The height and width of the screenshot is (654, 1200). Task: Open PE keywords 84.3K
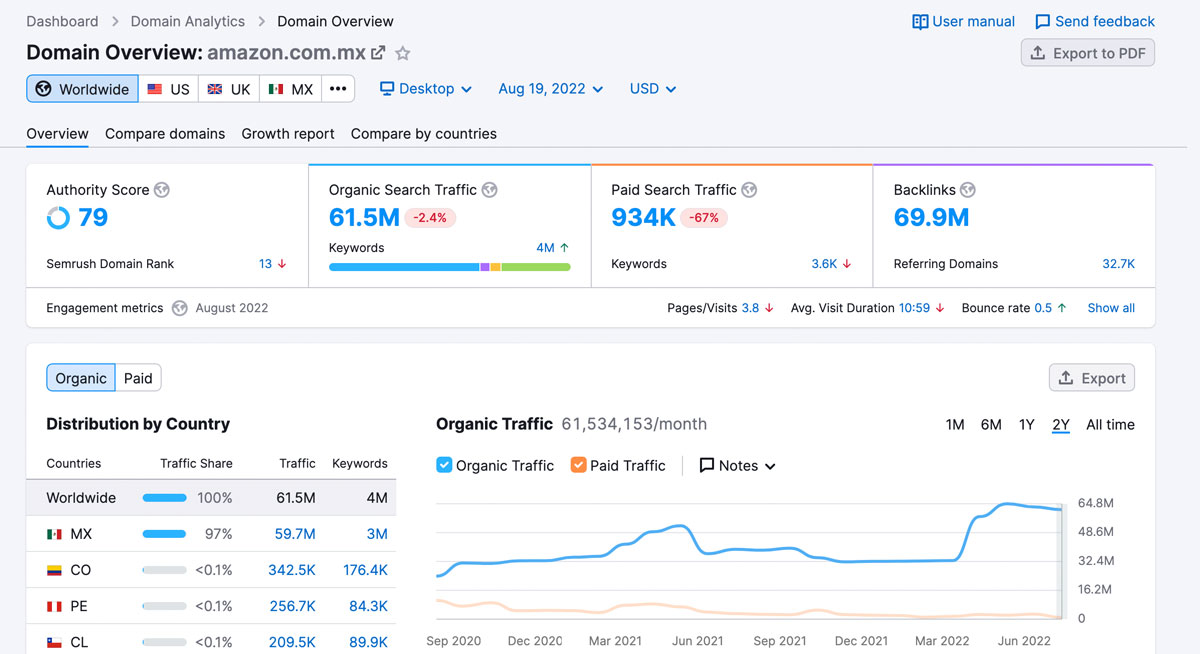[x=368, y=606]
